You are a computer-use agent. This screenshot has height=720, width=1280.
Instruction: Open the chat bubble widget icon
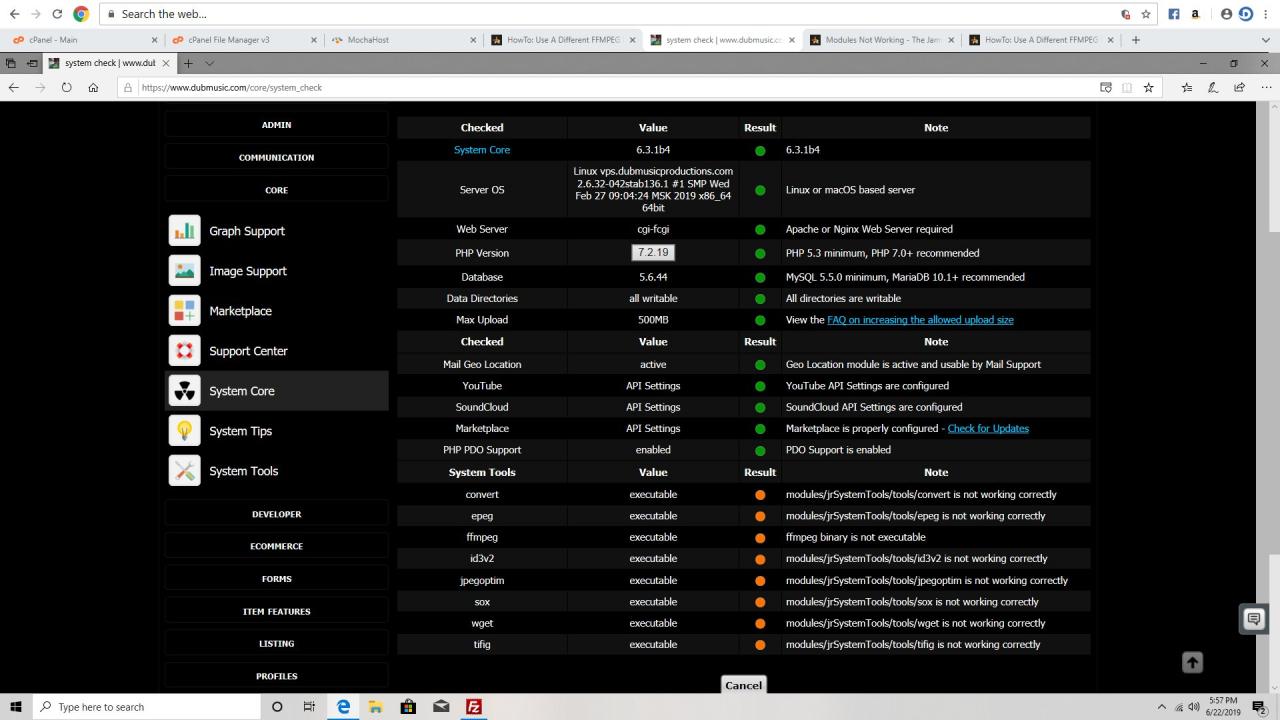coord(1253,619)
